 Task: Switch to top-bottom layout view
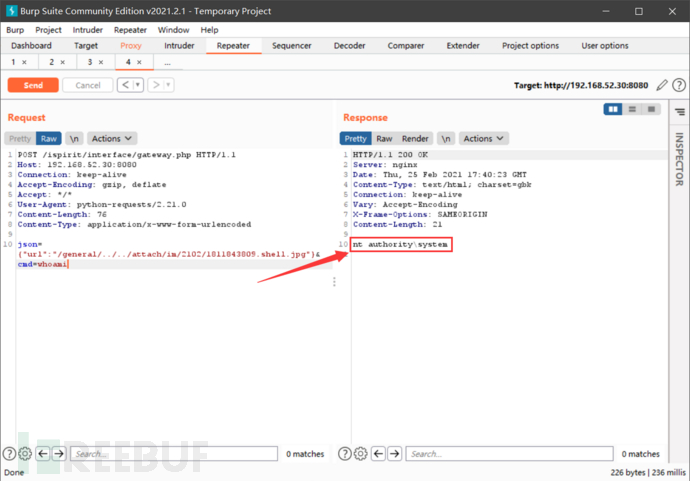(632, 109)
